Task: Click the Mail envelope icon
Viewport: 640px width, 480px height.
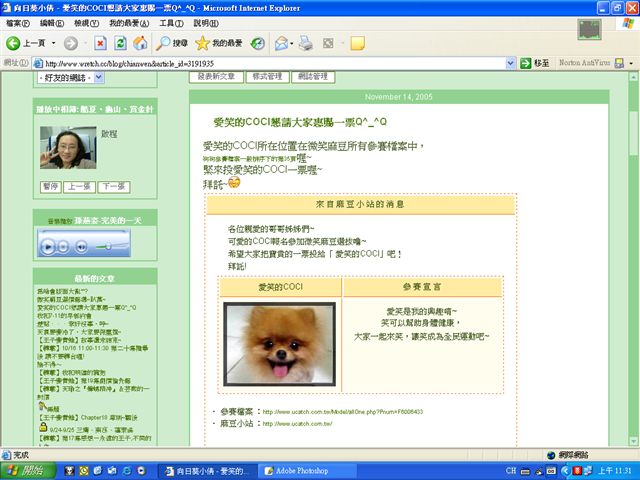Action: [x=281, y=43]
